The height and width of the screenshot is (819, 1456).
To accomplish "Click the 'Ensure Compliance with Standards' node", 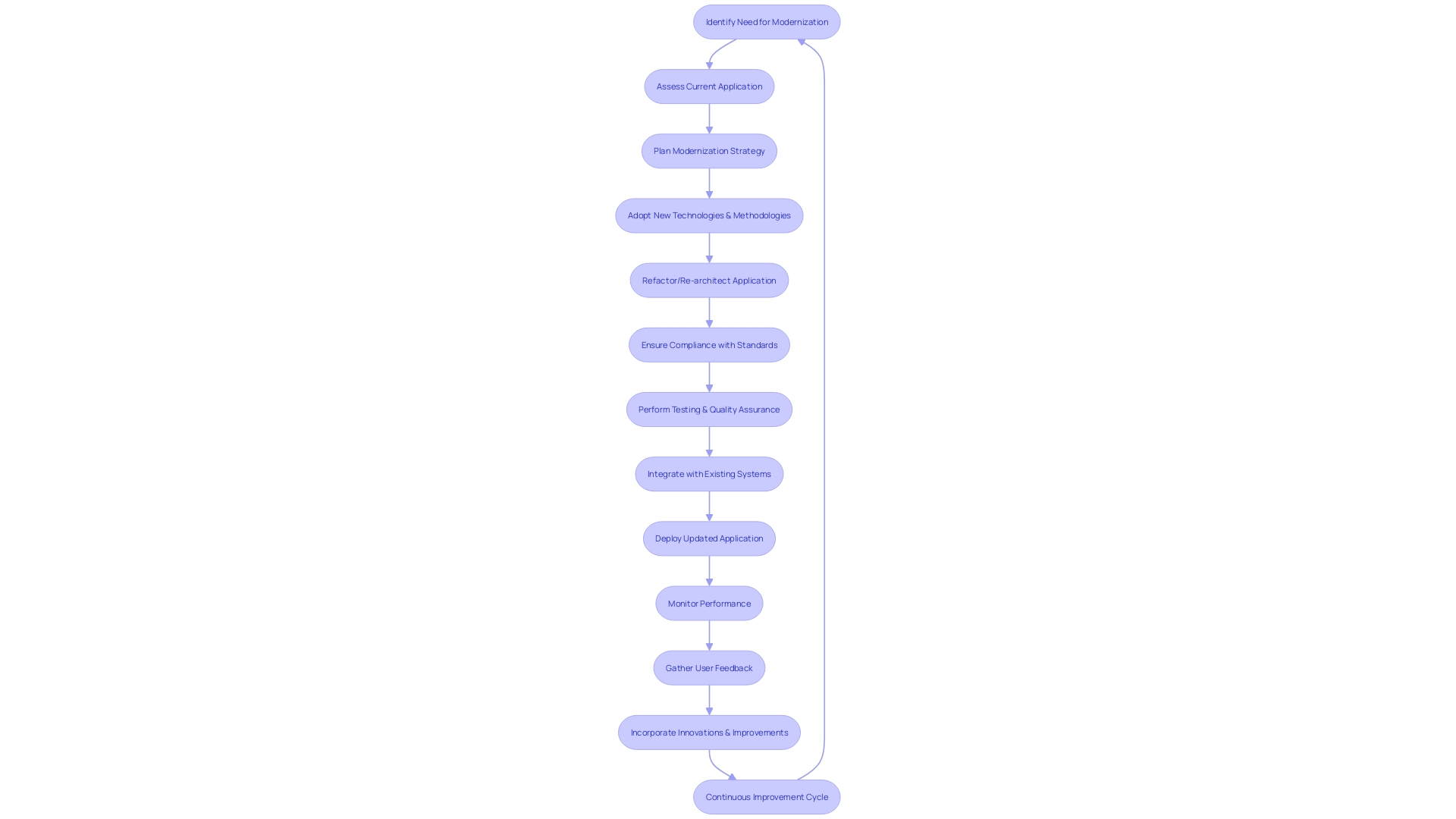I will [709, 344].
